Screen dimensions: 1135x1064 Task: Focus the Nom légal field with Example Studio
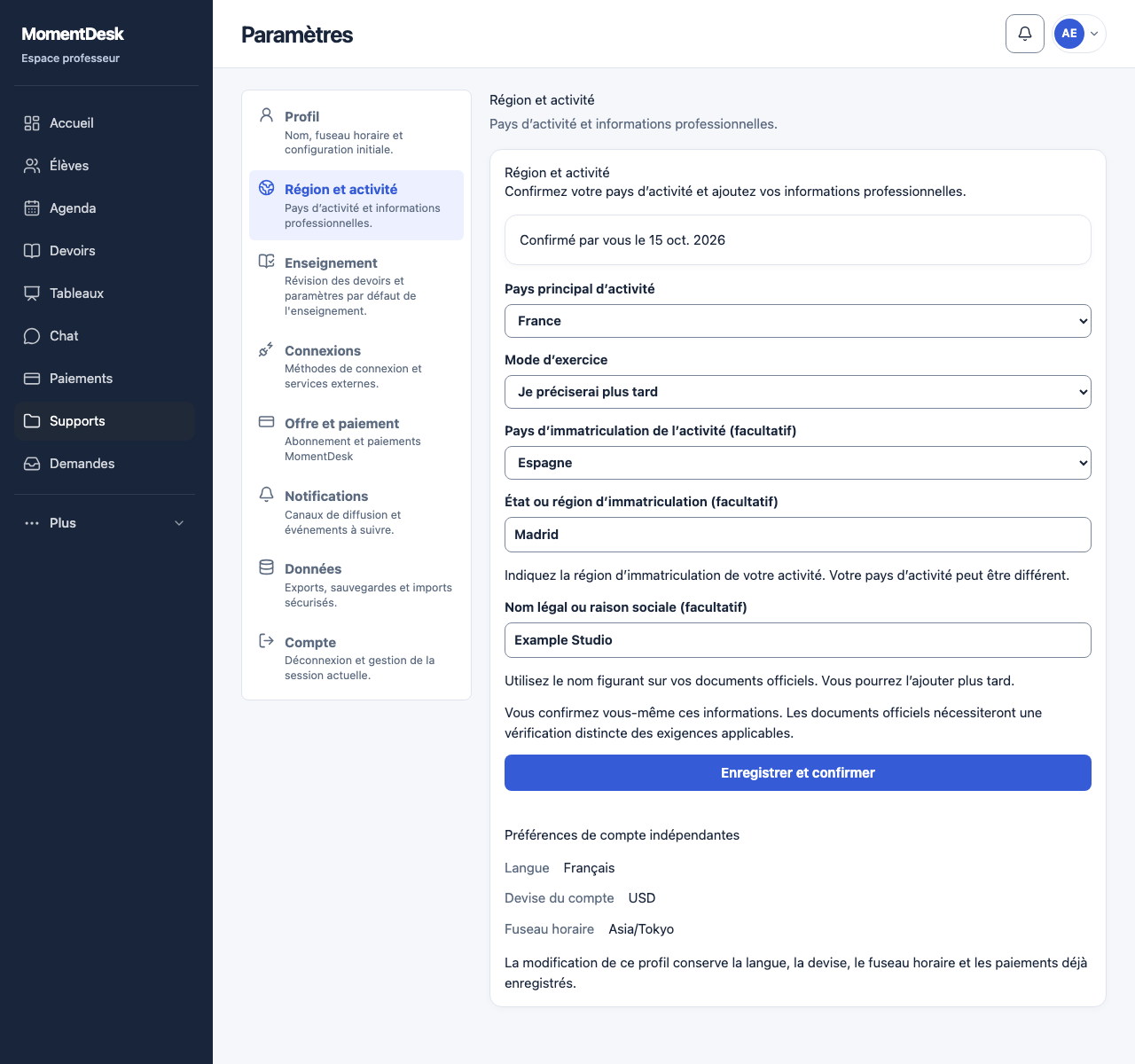tap(798, 640)
